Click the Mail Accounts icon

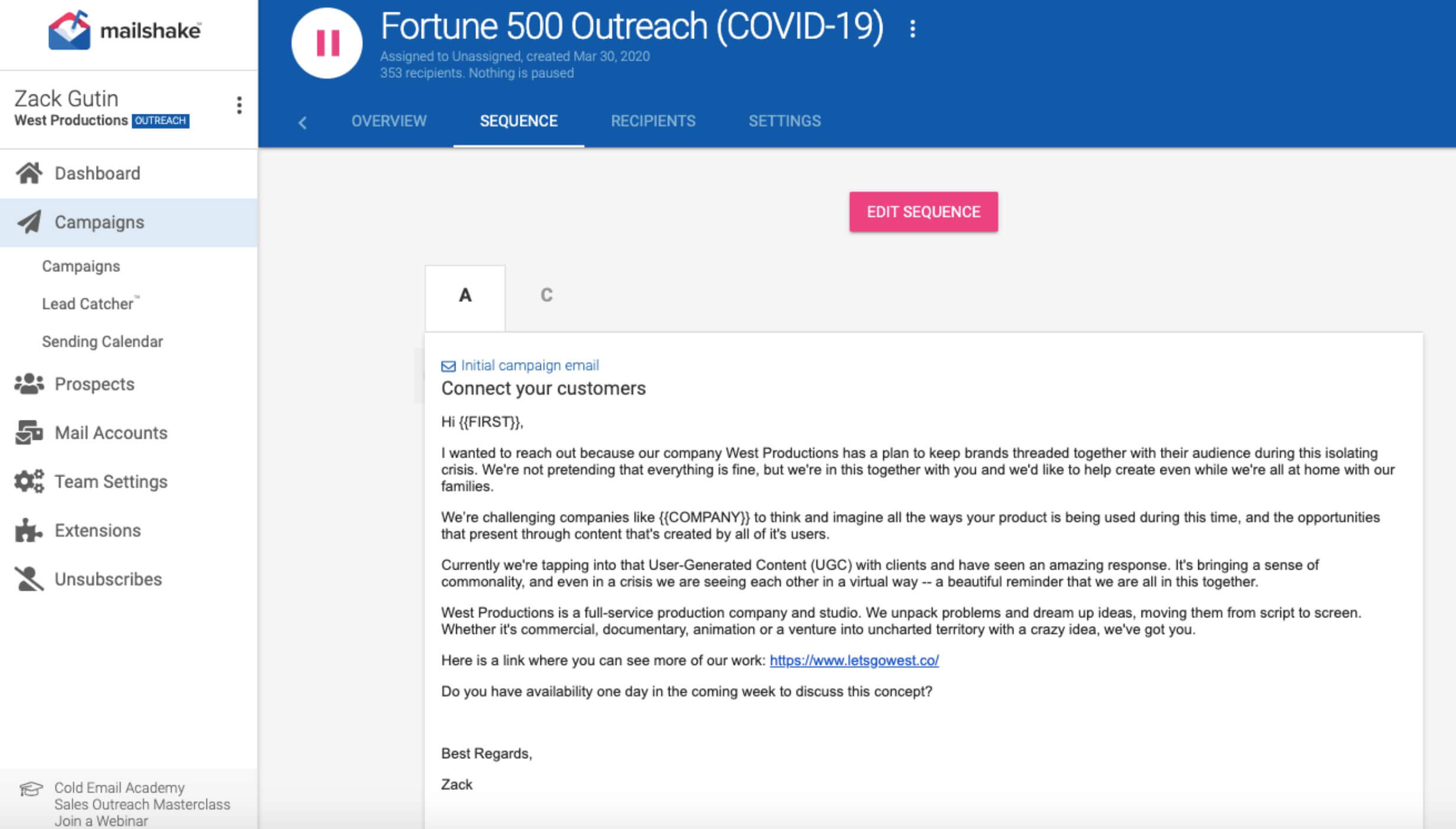(29, 433)
